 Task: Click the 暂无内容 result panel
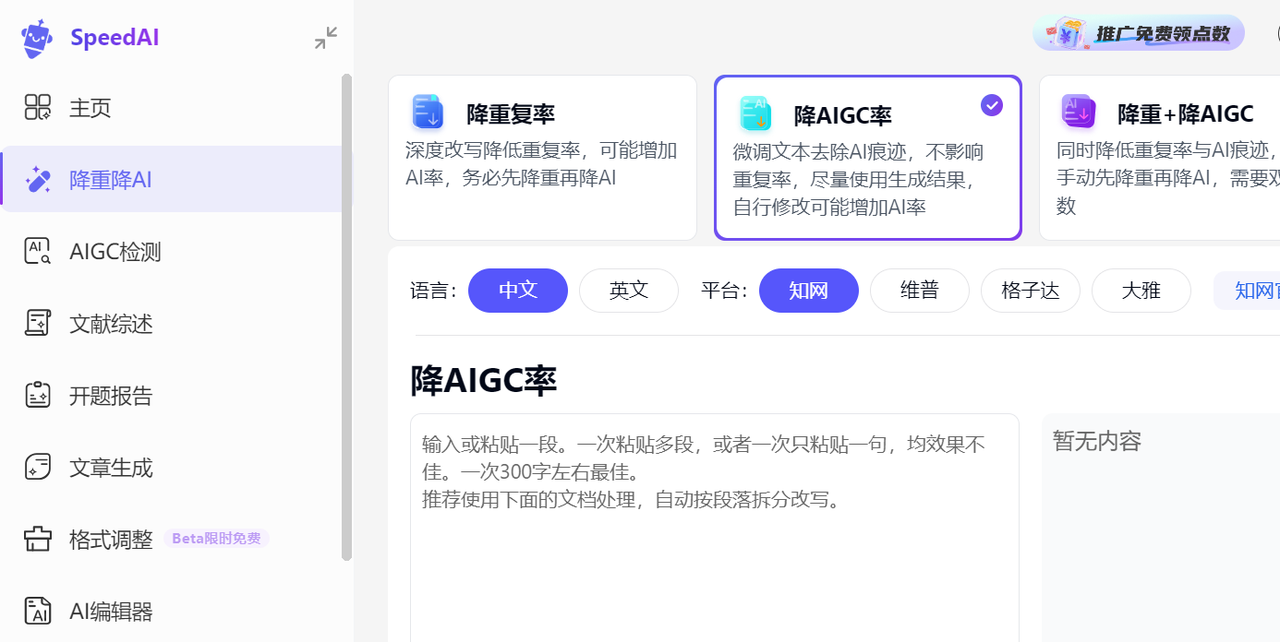(x=1161, y=528)
